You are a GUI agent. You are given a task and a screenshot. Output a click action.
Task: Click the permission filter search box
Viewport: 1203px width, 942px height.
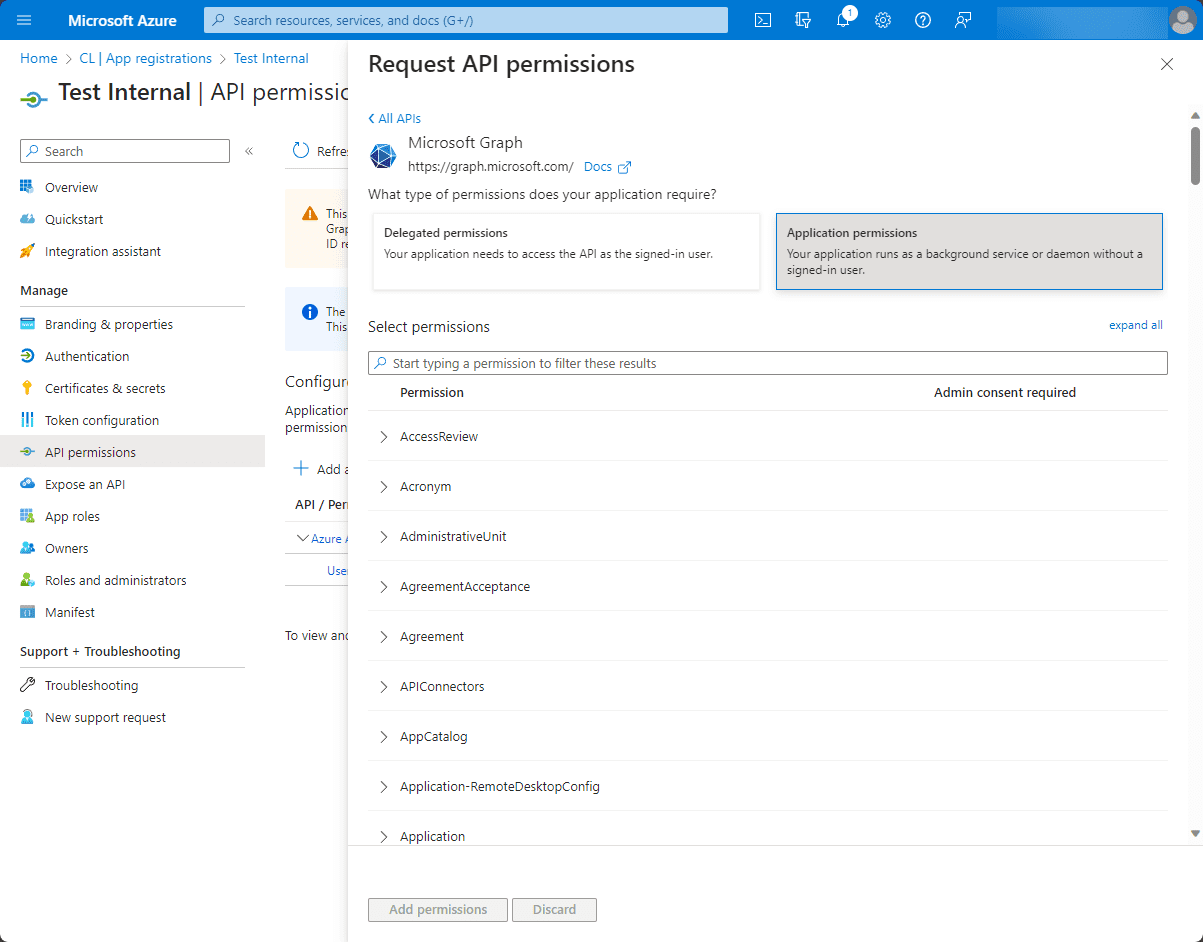click(768, 363)
